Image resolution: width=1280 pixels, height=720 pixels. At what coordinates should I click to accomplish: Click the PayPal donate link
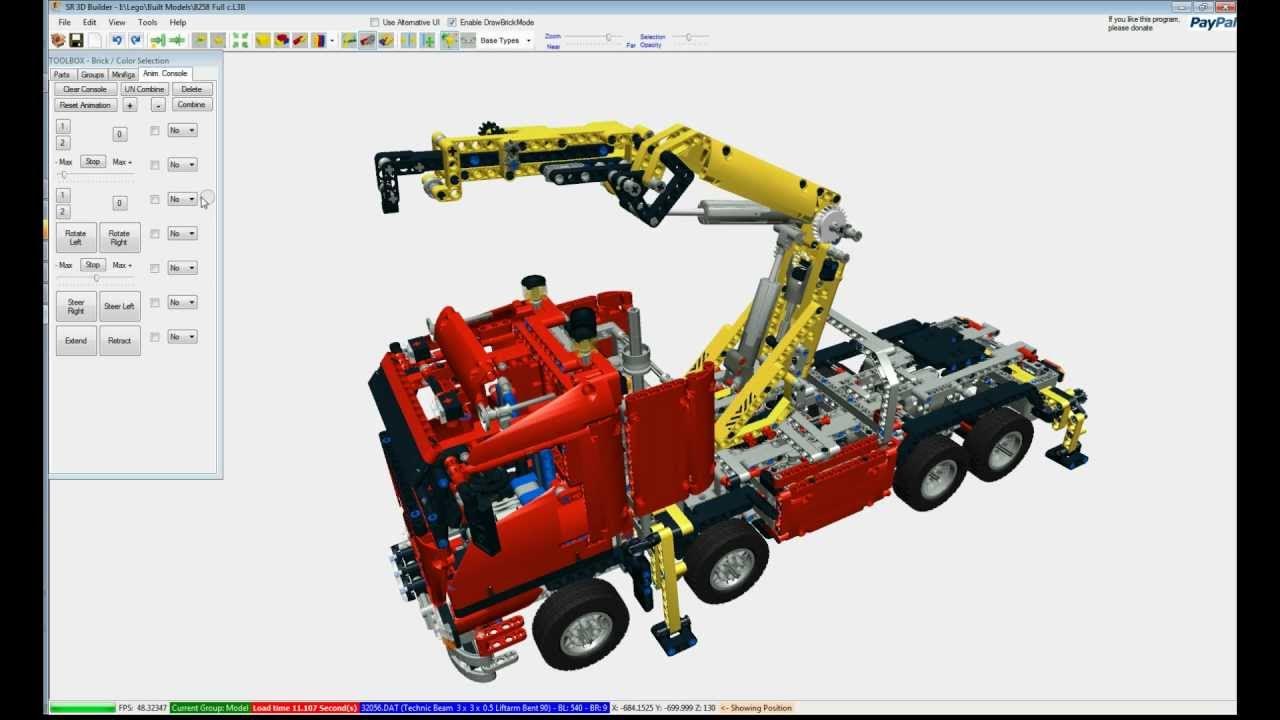coord(1212,23)
